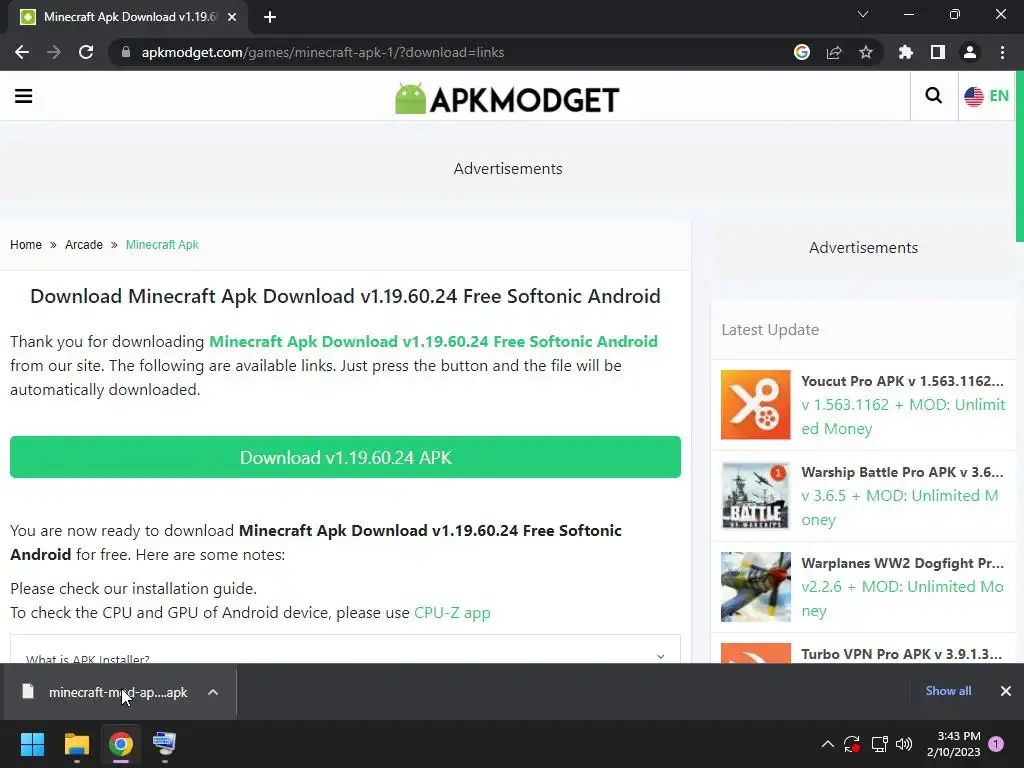Open the Warplanes WW2 Dogfight thumbnail

click(756, 587)
